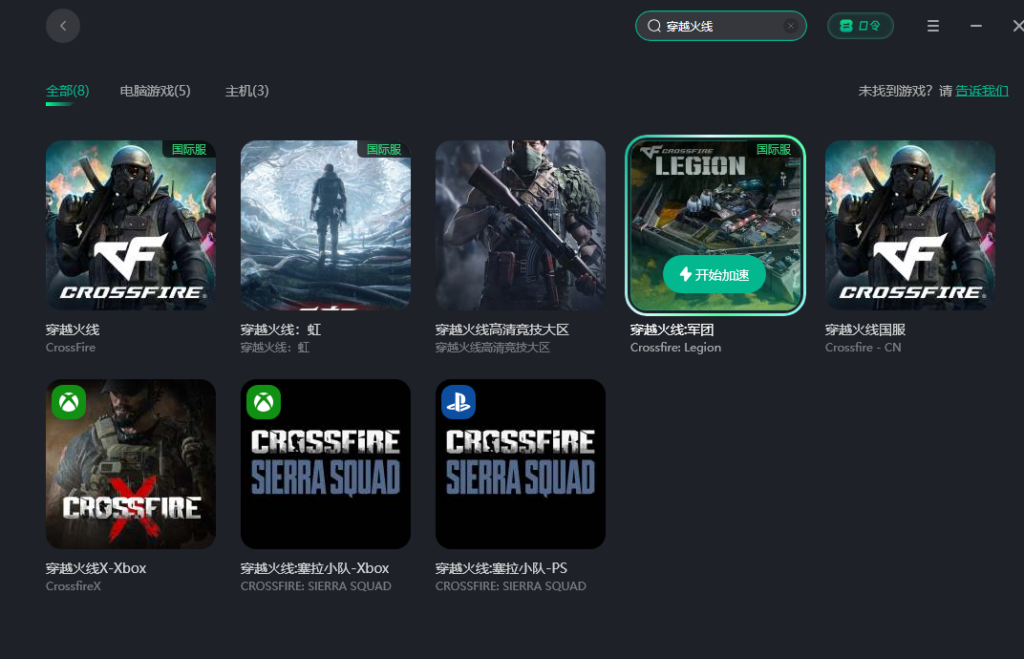Screen dimensions: 1024x659
Task: Open the hamburger menu
Action: point(933,26)
